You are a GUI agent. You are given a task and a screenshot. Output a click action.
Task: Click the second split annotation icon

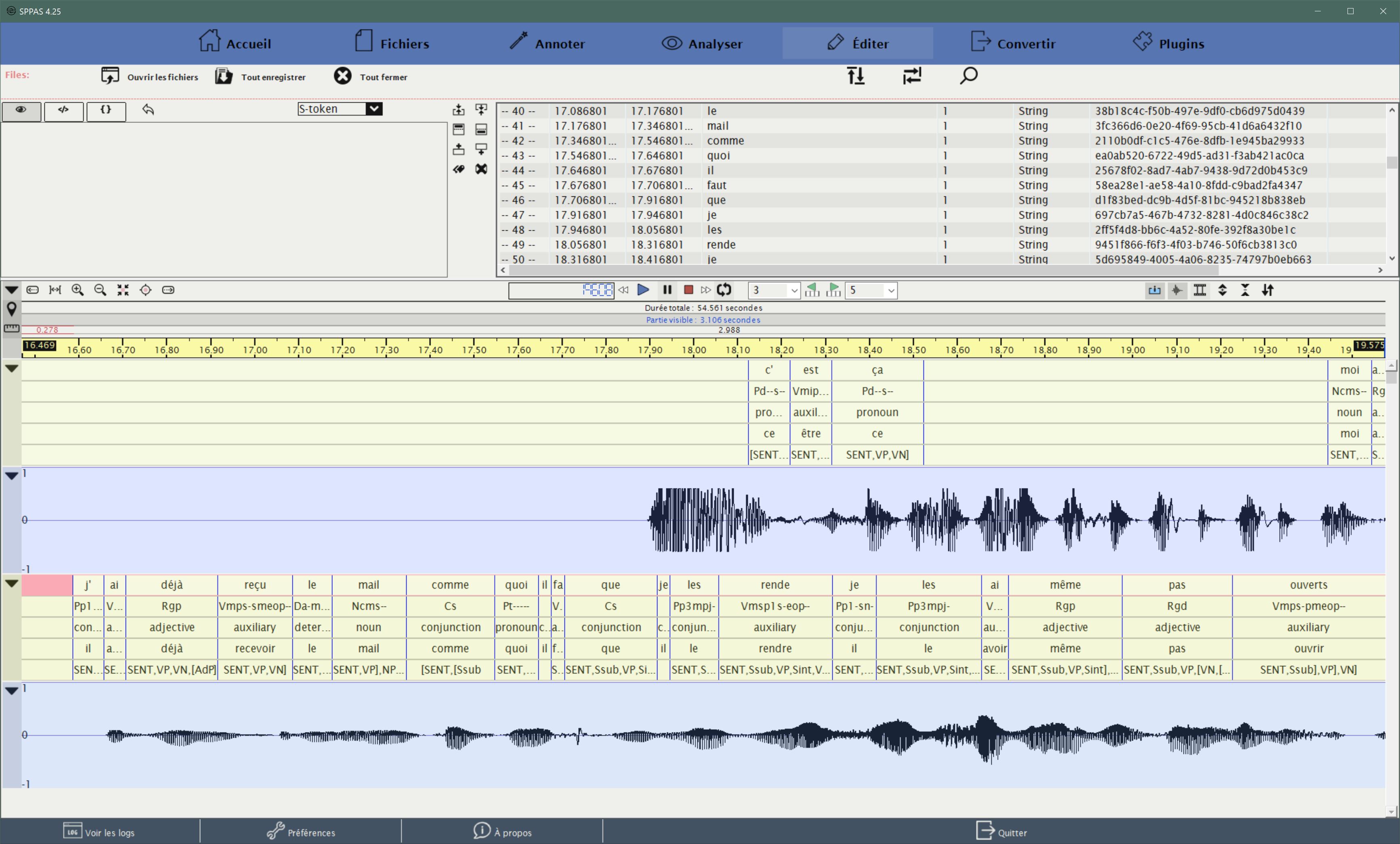click(x=481, y=130)
